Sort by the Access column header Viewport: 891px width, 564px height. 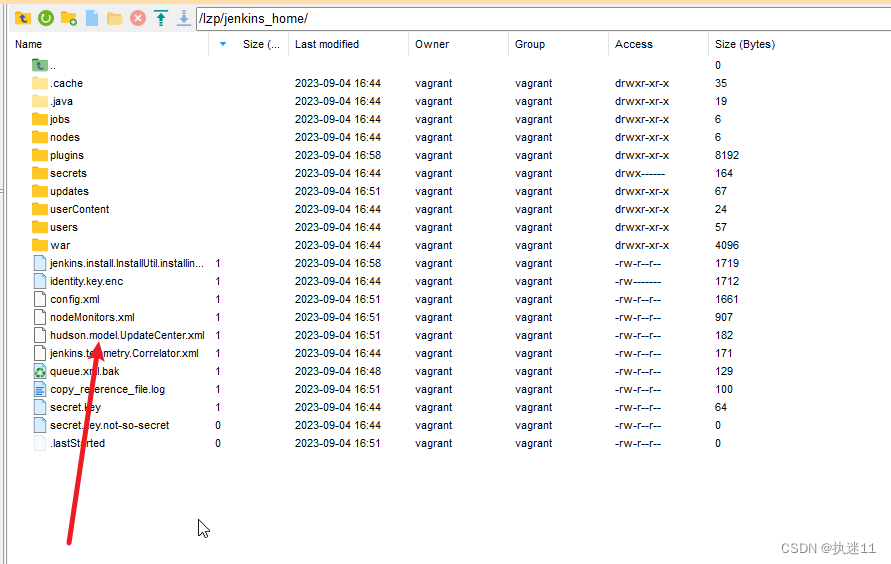coord(634,44)
